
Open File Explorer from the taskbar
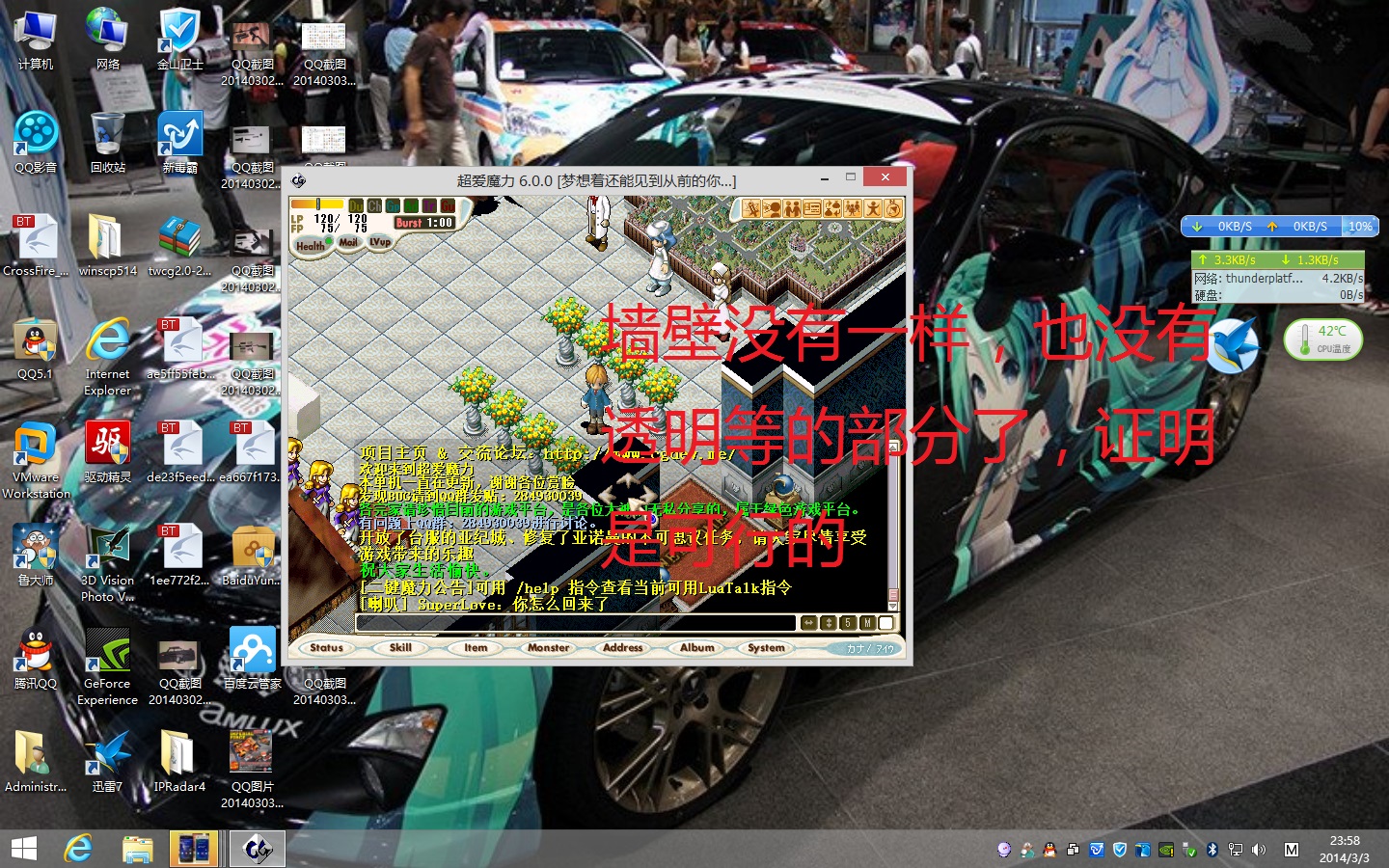pos(138,849)
